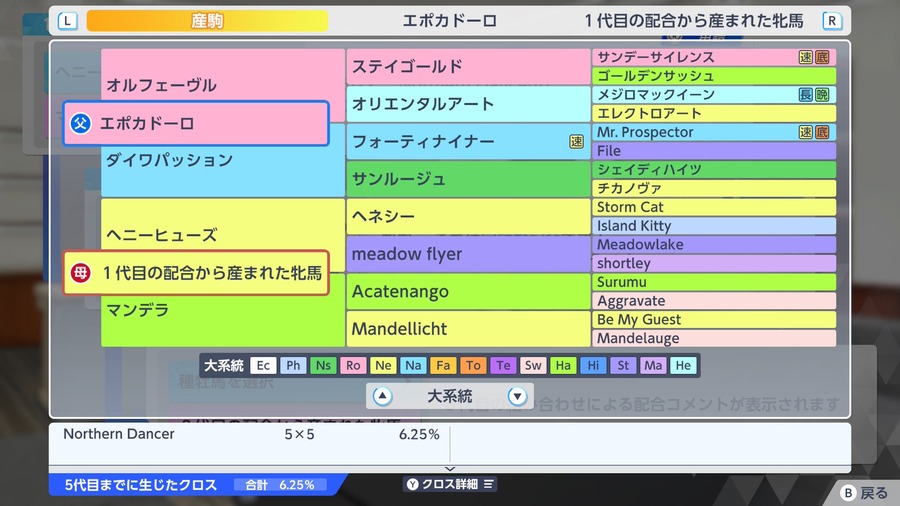Toggle the St lineage legend tag
The width and height of the screenshot is (900, 506).
tap(623, 365)
